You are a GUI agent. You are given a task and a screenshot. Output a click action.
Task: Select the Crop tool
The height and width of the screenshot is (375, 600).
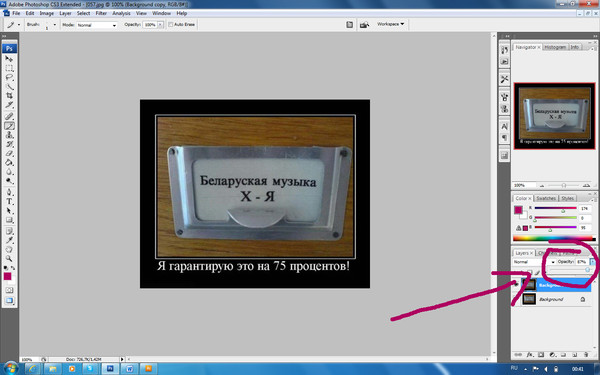(x=9, y=95)
